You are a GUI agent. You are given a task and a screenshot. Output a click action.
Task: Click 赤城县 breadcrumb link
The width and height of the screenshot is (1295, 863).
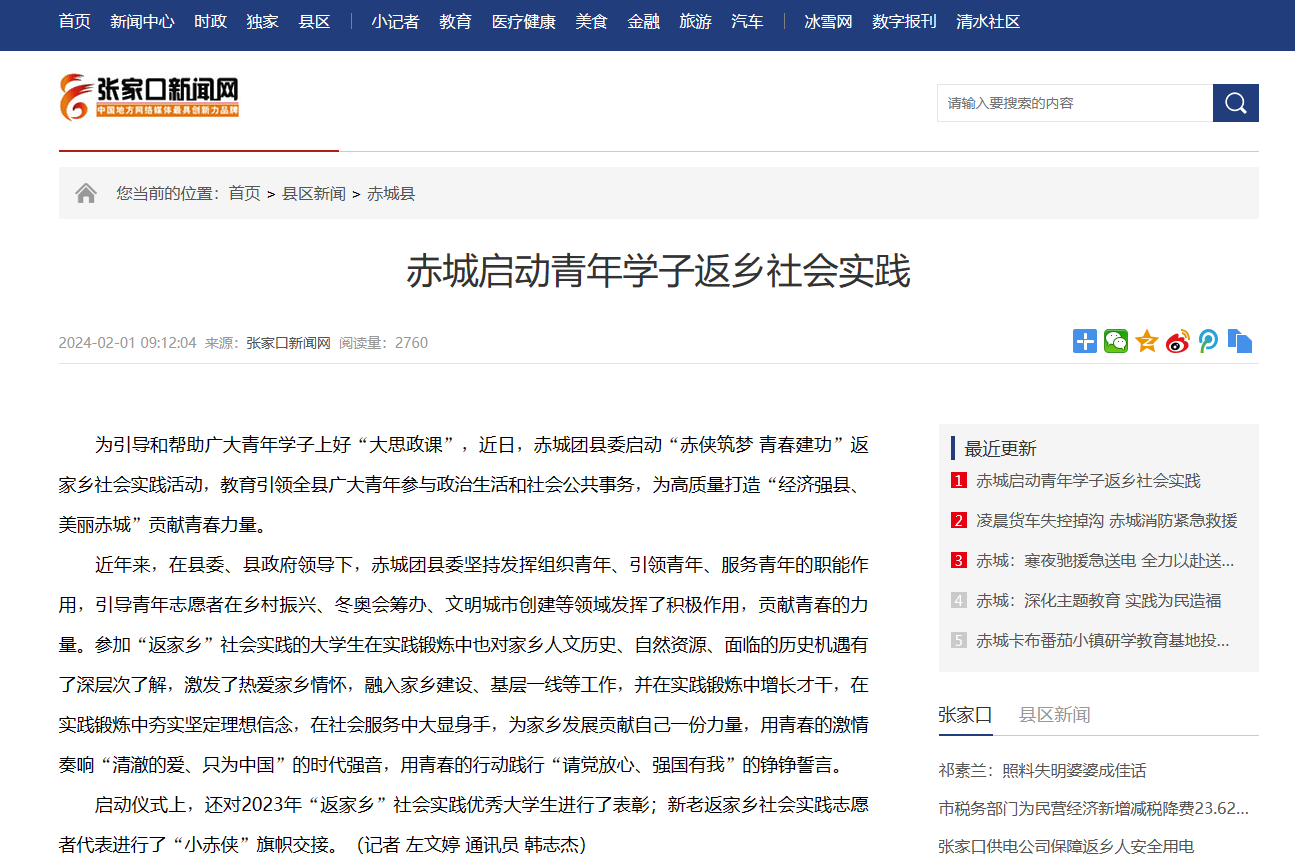pyautogui.click(x=391, y=193)
